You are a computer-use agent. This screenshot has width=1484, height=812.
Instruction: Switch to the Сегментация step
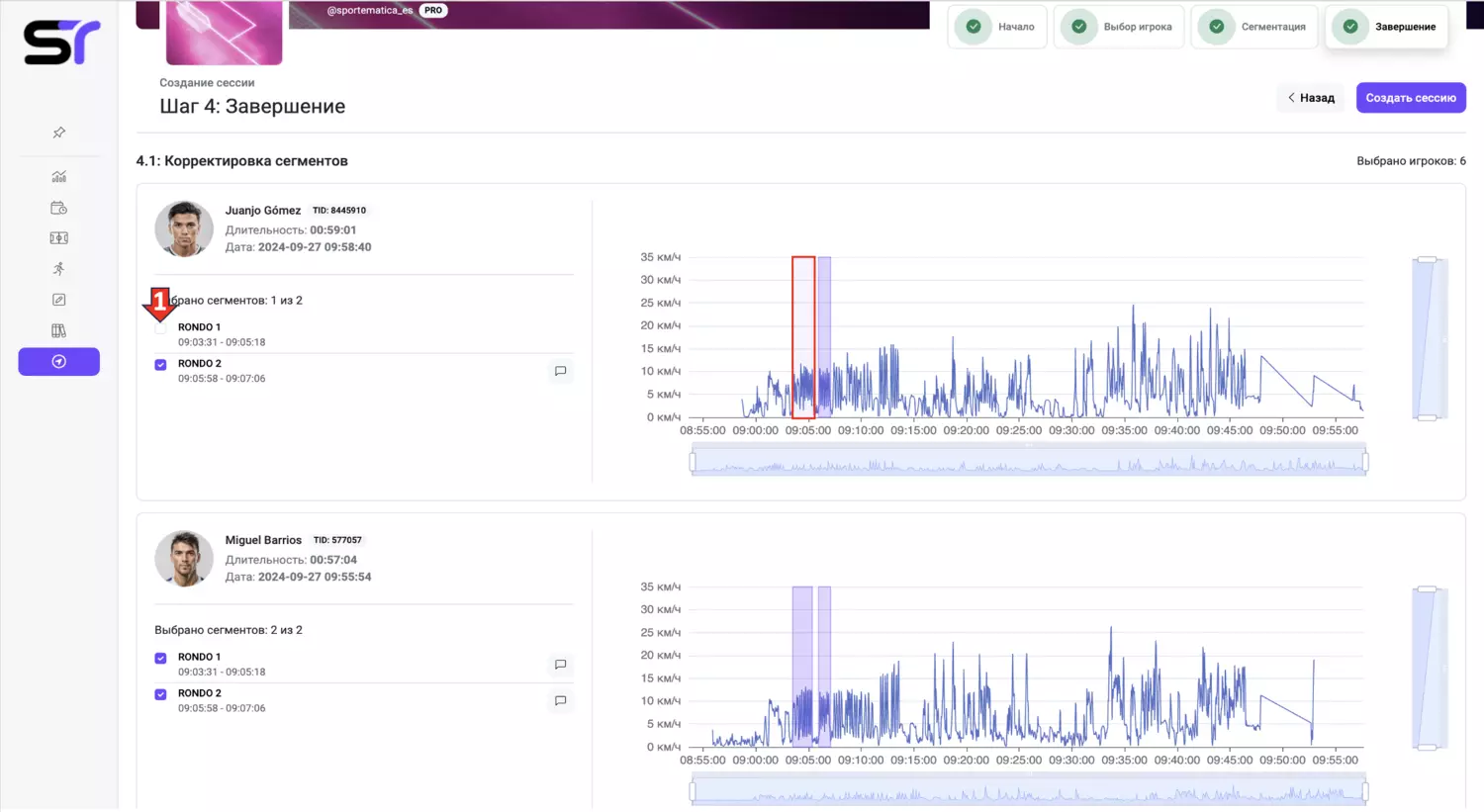[1254, 27]
